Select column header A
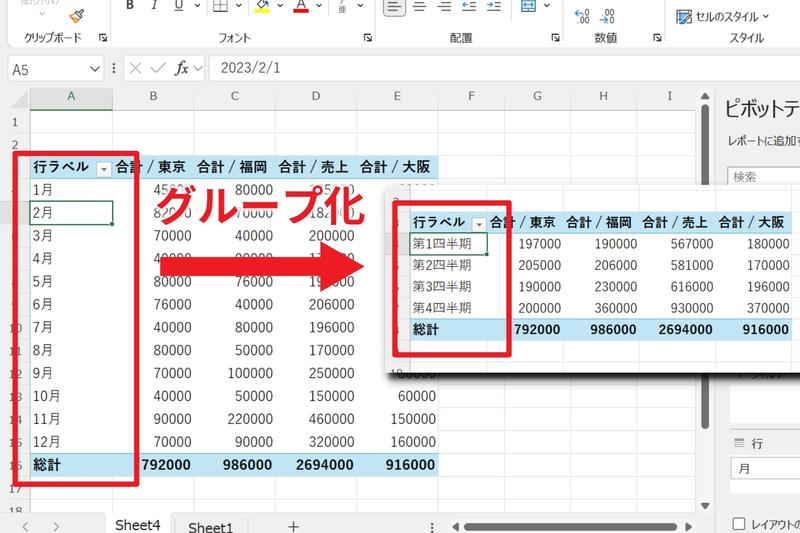800x533 pixels. pos(71,97)
